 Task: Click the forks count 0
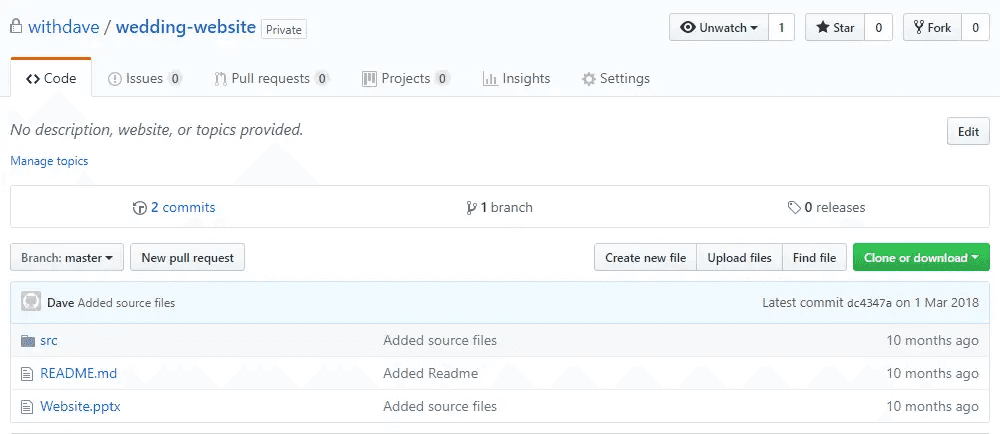point(975,27)
